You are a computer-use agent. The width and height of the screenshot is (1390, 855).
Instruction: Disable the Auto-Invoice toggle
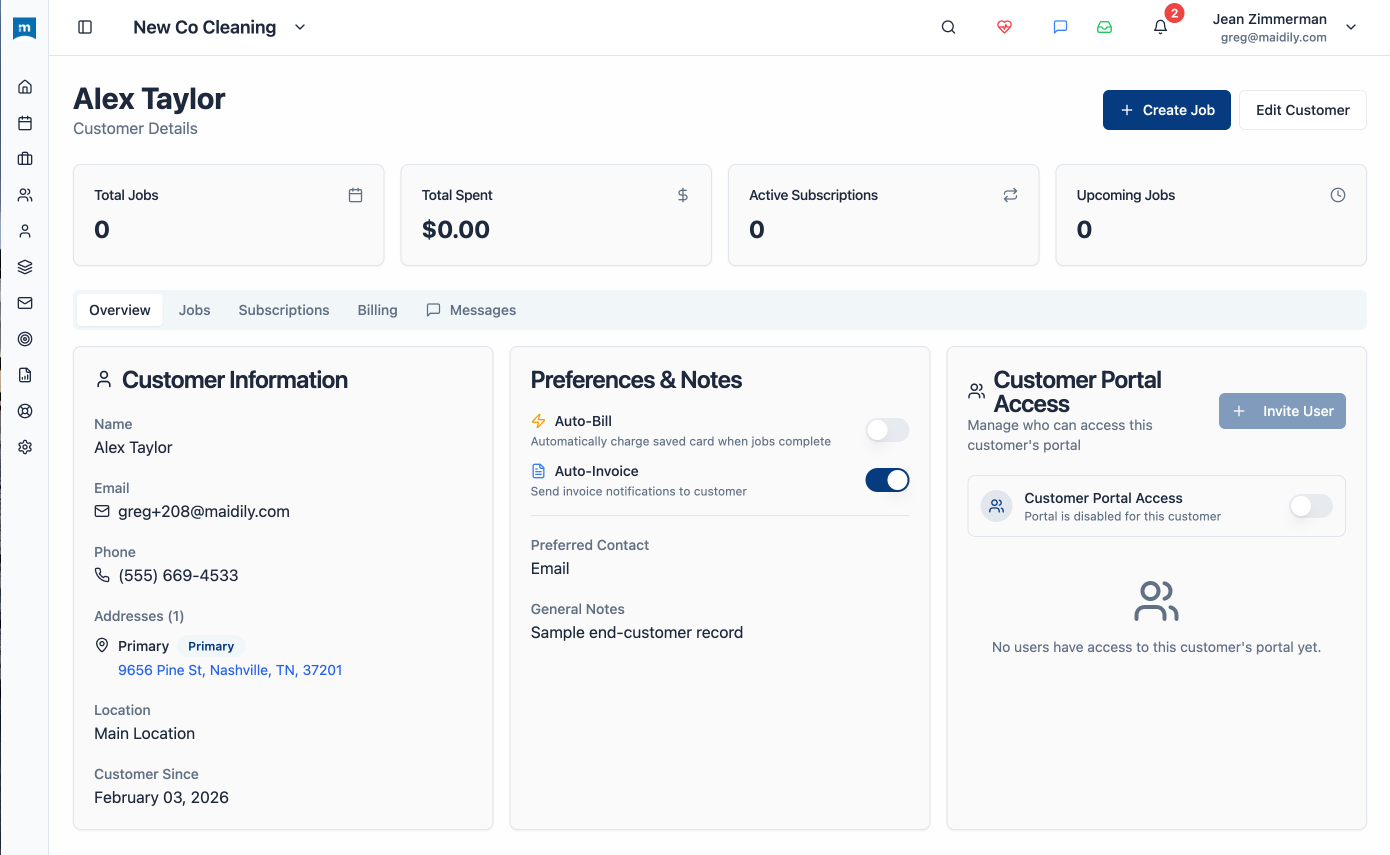click(x=886, y=480)
